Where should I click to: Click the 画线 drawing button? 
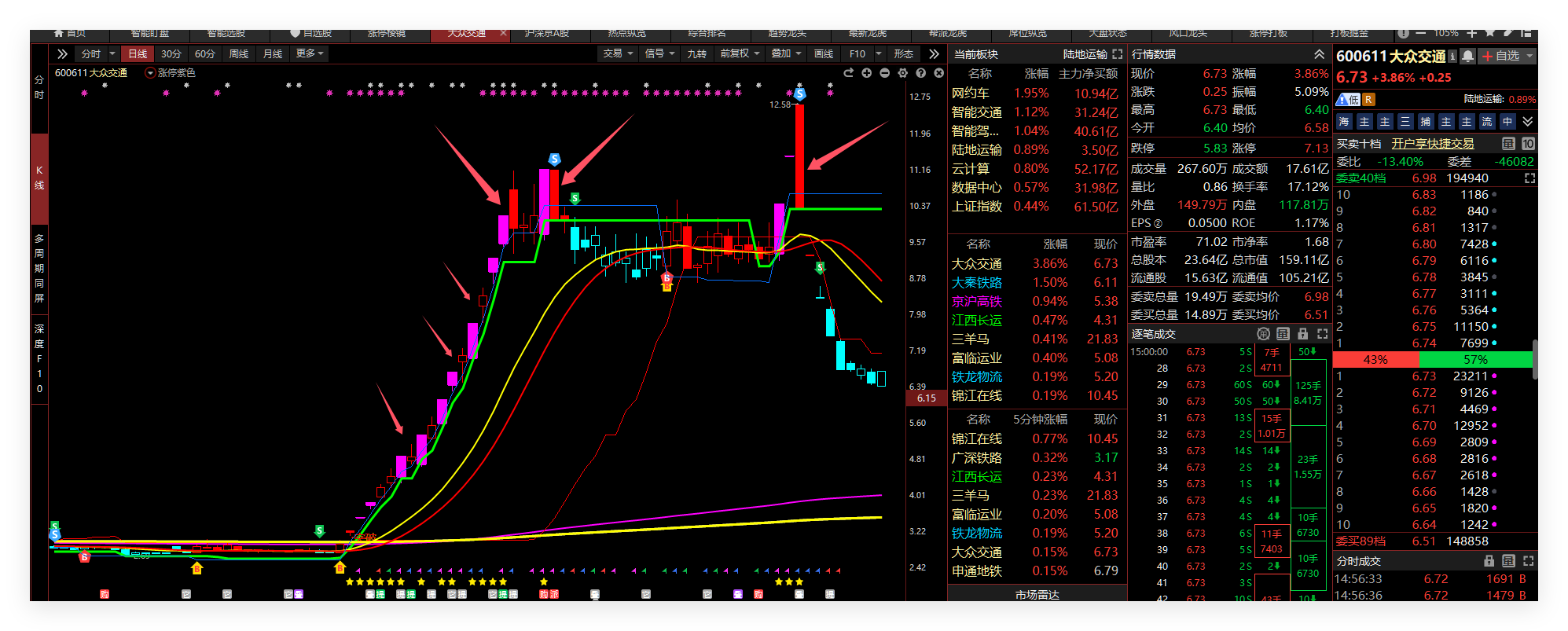pyautogui.click(x=823, y=53)
